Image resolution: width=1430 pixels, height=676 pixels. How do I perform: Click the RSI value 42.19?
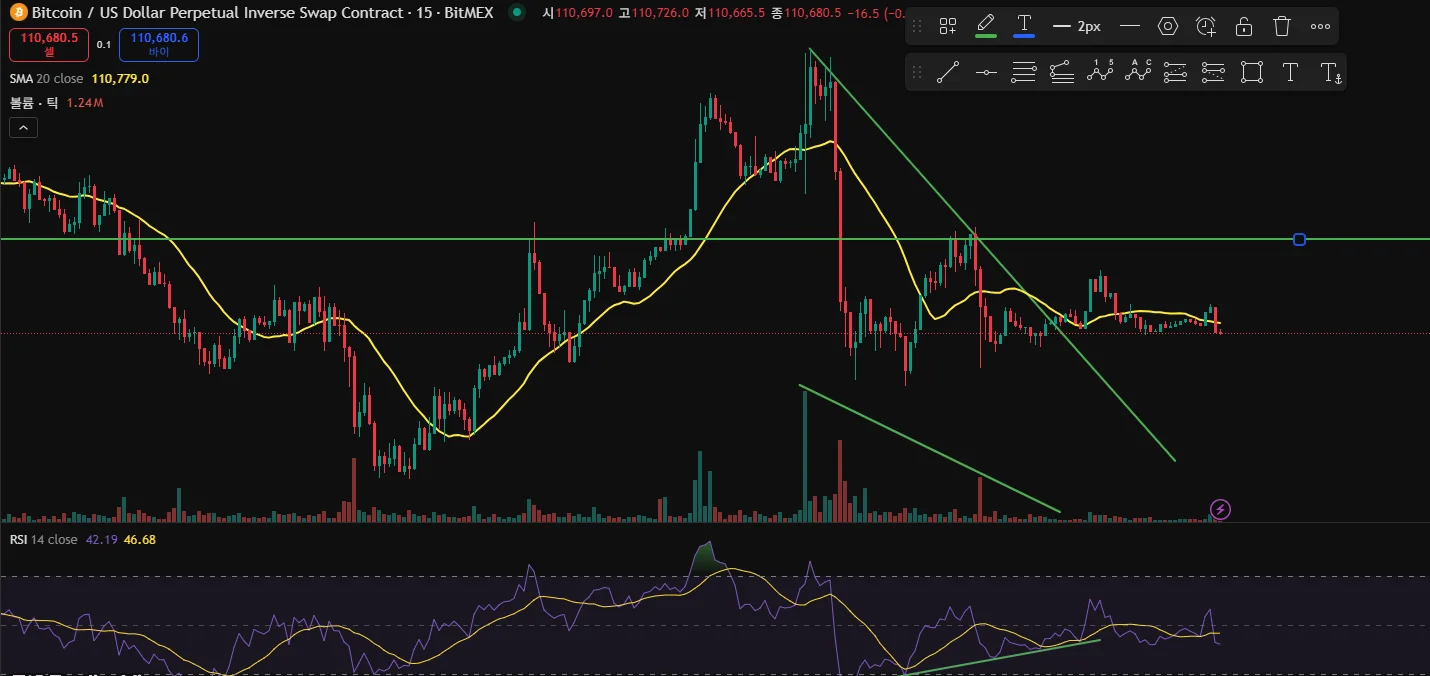point(102,540)
